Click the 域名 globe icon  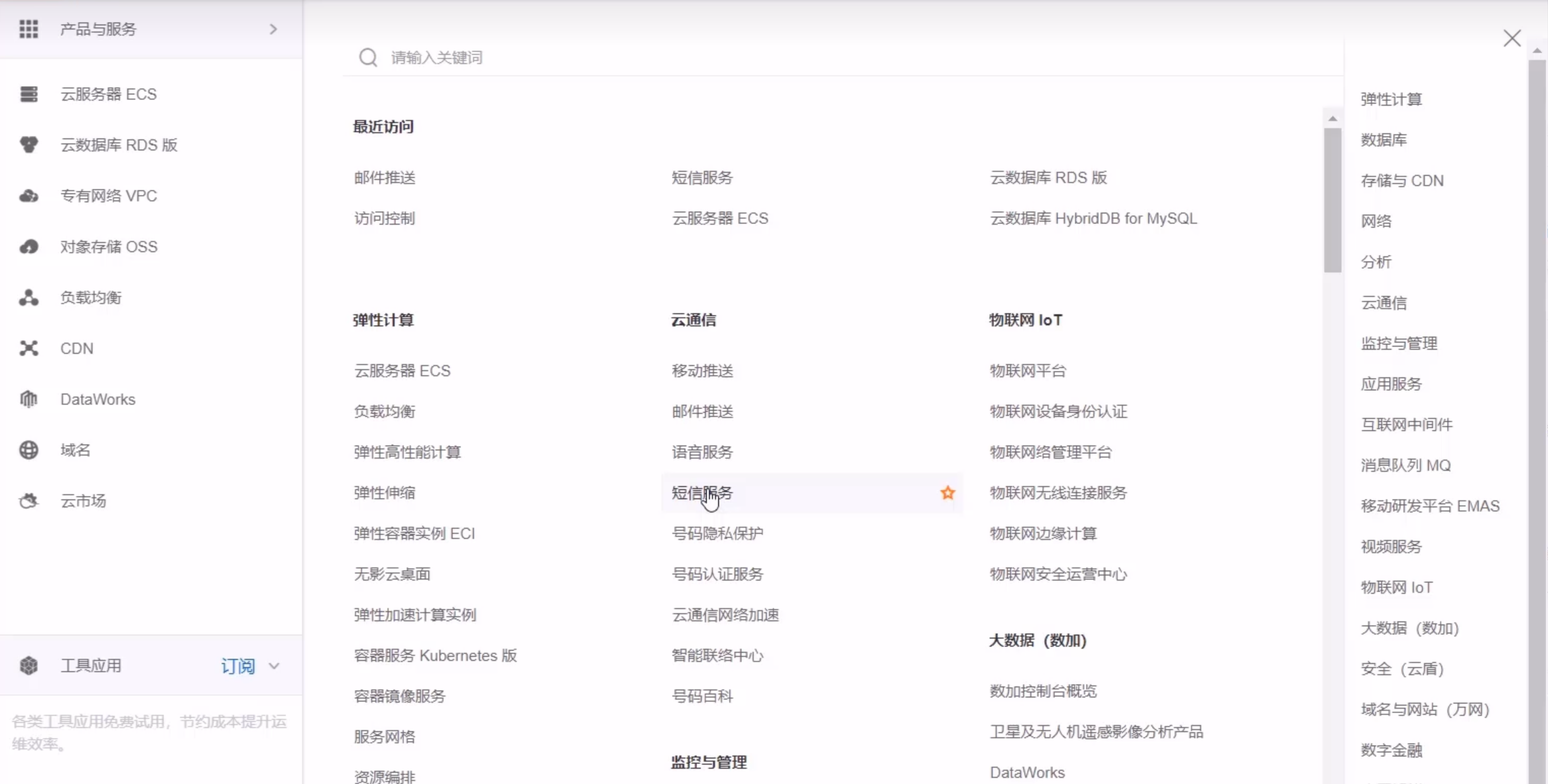28,450
